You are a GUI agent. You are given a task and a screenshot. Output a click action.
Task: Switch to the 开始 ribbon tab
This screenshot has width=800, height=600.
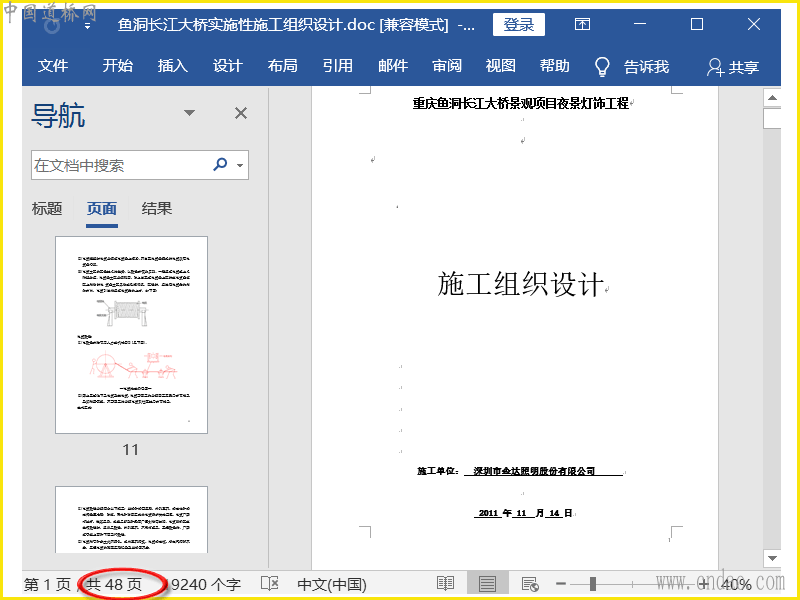(x=117, y=66)
